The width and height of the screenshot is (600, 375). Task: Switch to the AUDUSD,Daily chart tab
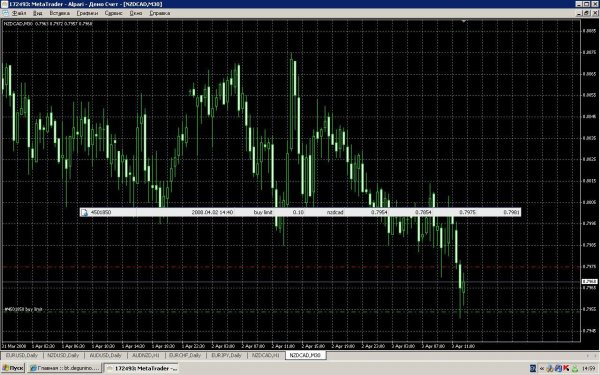click(x=105, y=355)
